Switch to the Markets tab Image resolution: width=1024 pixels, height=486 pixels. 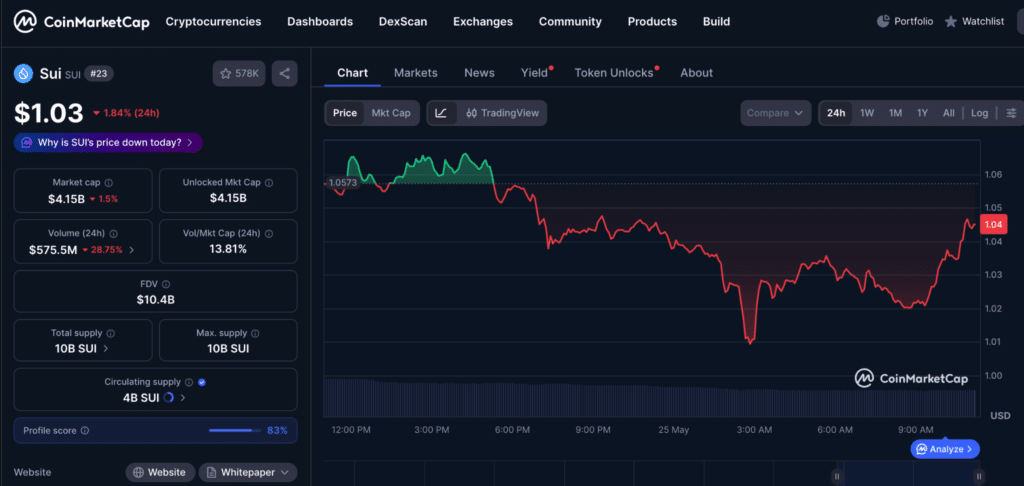coord(416,73)
